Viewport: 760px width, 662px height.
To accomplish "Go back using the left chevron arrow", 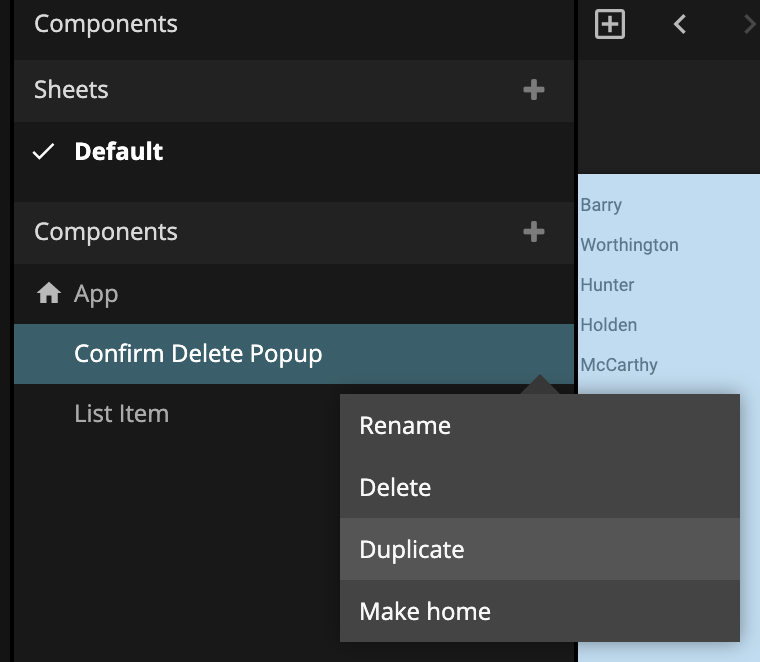I will pos(680,24).
